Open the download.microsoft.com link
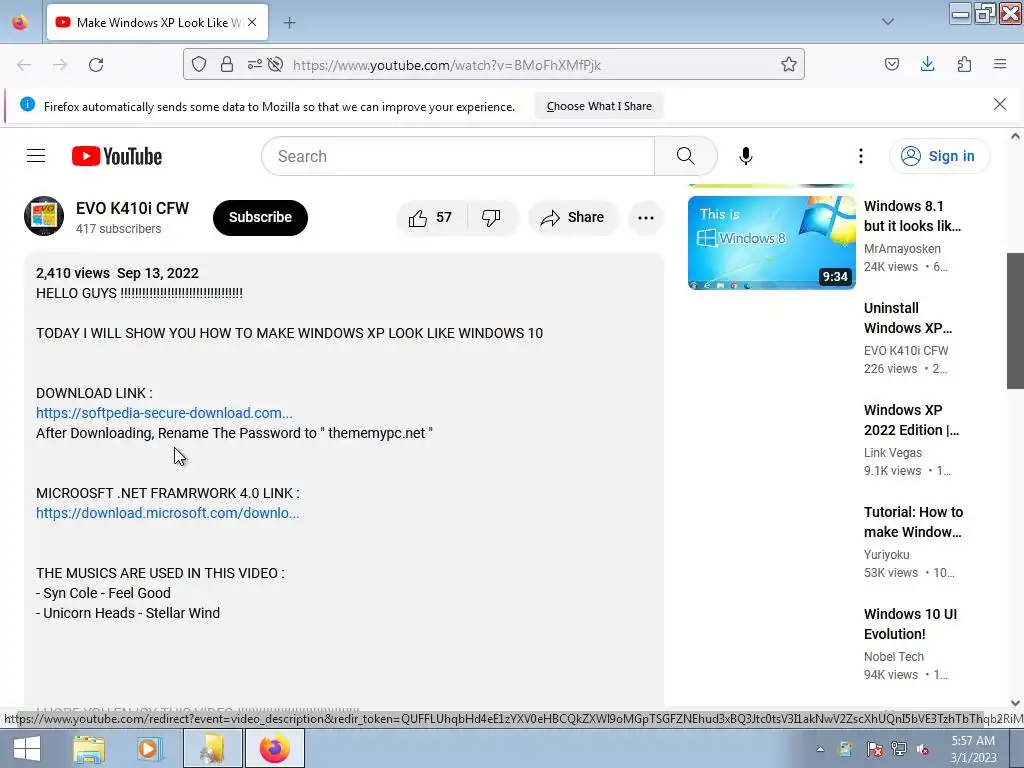This screenshot has width=1024, height=768. pyautogui.click(x=167, y=513)
